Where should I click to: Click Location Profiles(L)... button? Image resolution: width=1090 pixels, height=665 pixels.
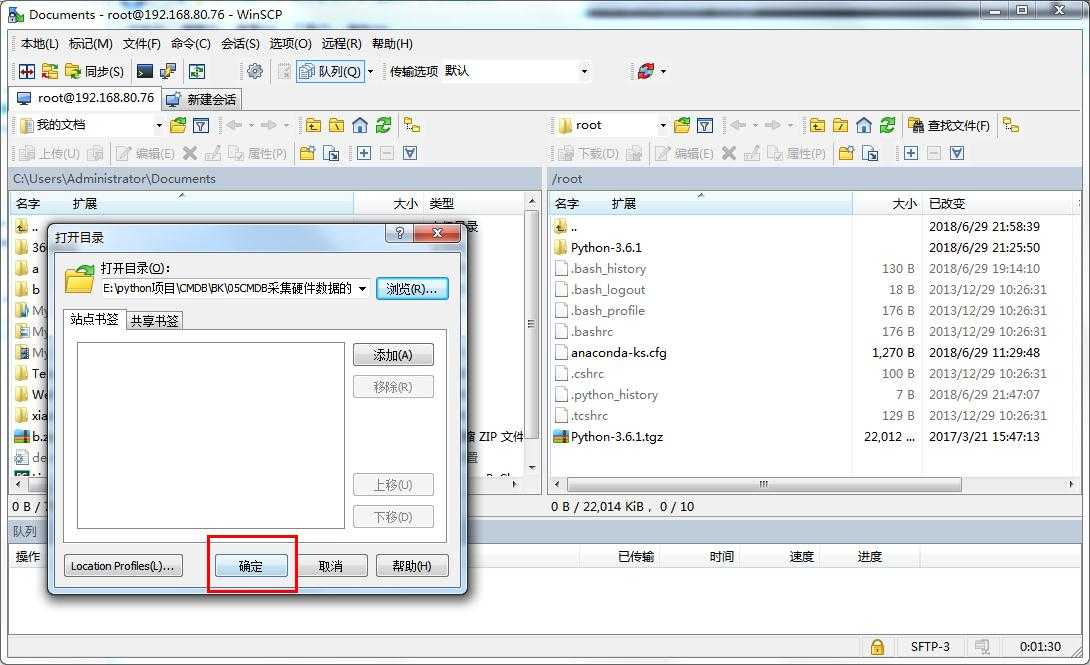[123, 566]
